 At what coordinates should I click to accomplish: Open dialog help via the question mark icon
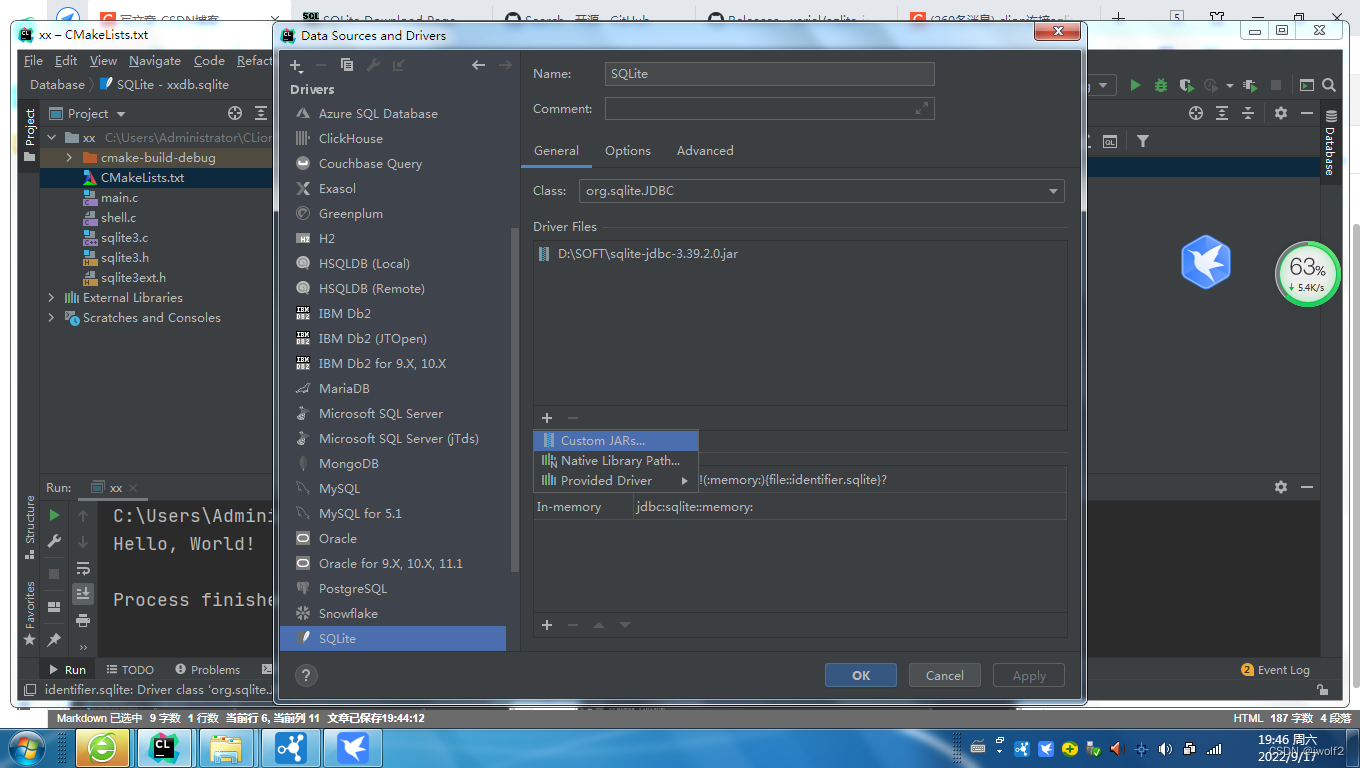tap(306, 676)
